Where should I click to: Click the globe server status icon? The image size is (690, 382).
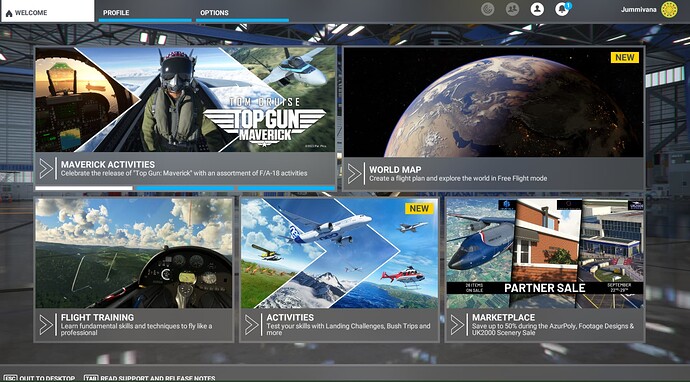488,9
